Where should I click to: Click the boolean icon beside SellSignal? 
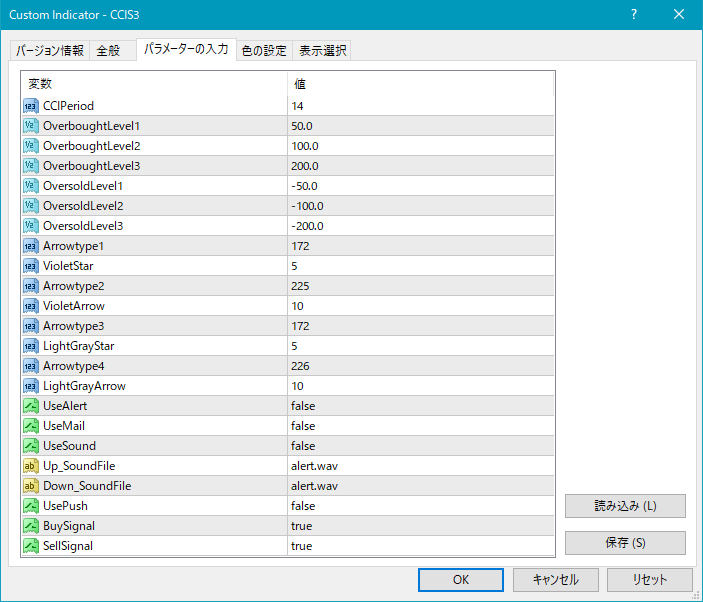coord(30,546)
